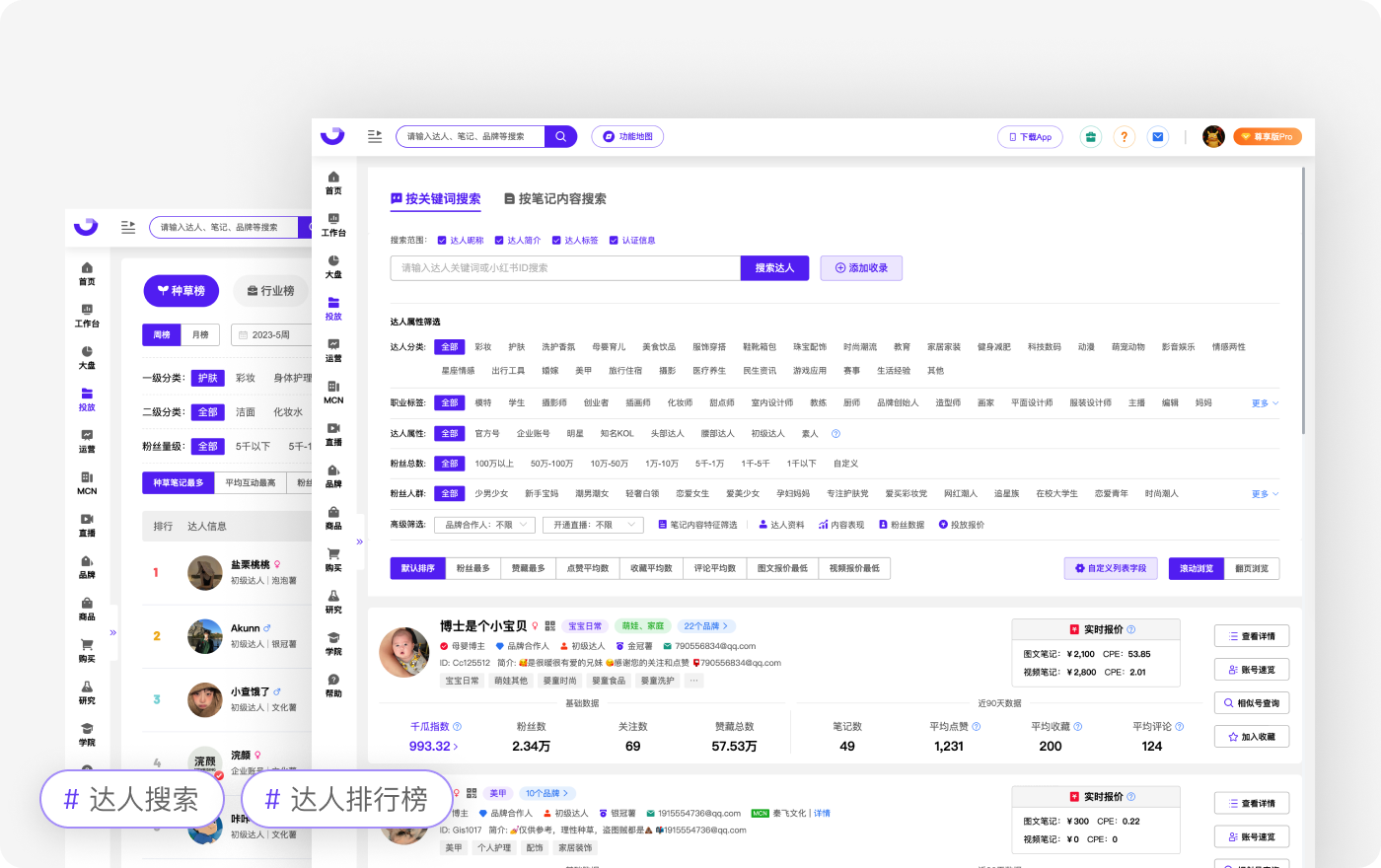Open the 购买 shopping cart sidebar icon
The height and width of the screenshot is (868, 1381).
pos(333,559)
